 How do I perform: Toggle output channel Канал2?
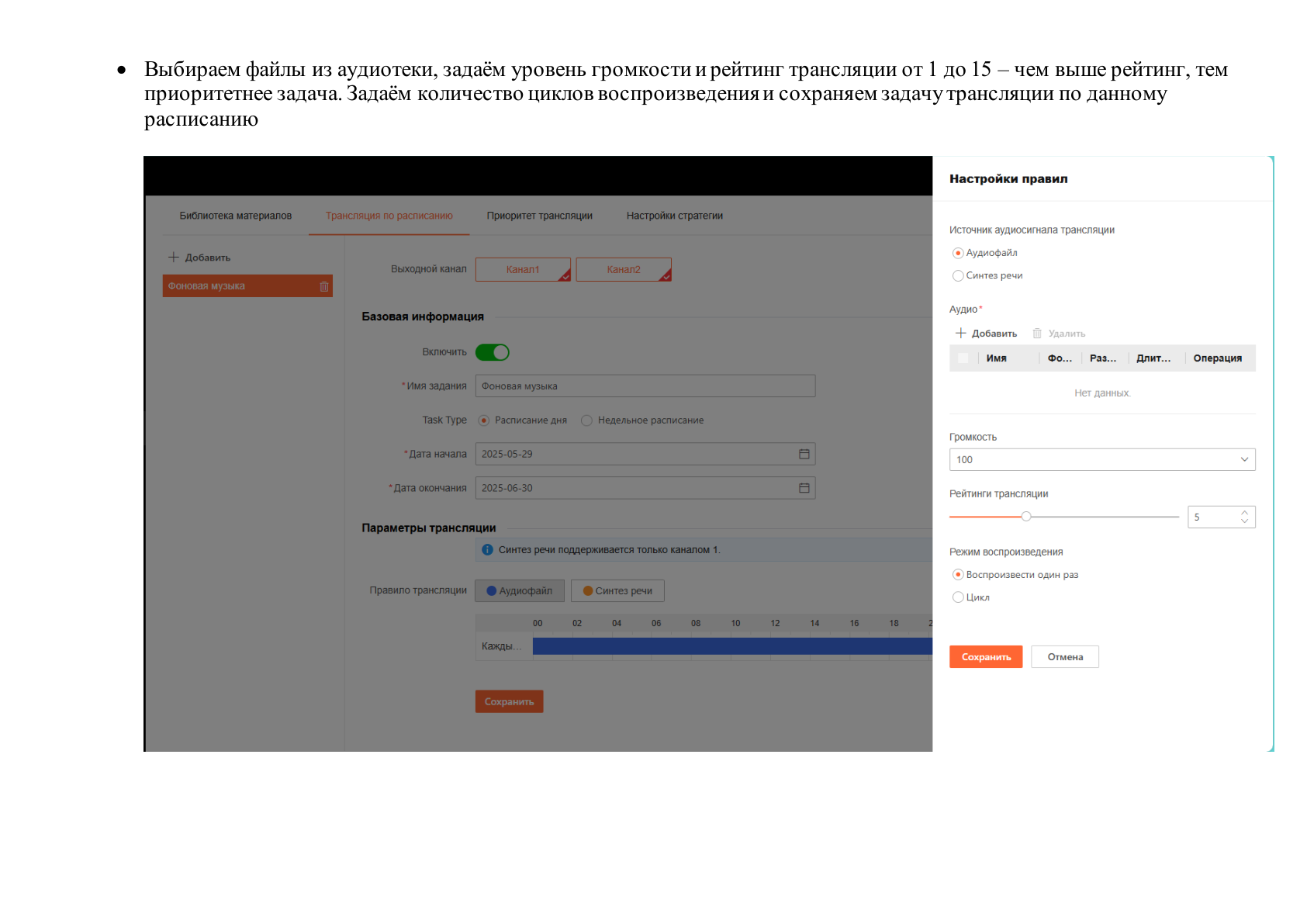(624, 269)
